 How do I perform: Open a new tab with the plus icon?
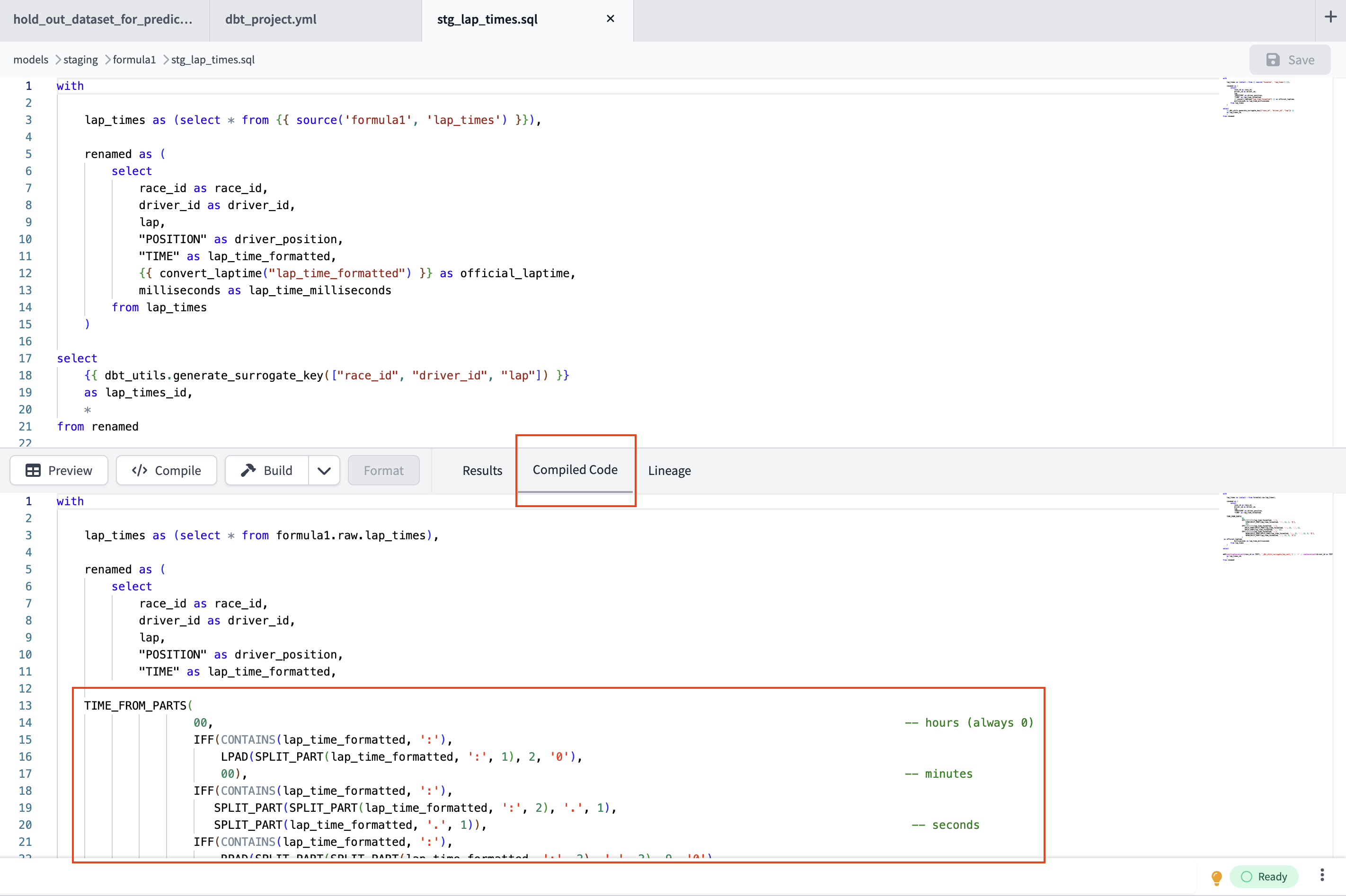pyautogui.click(x=1331, y=17)
